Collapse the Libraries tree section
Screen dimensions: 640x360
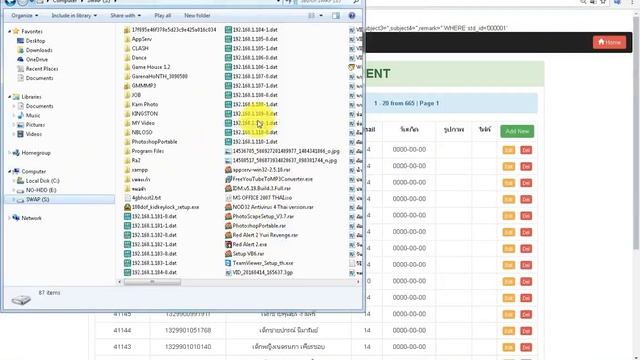pyautogui.click(x=9, y=97)
